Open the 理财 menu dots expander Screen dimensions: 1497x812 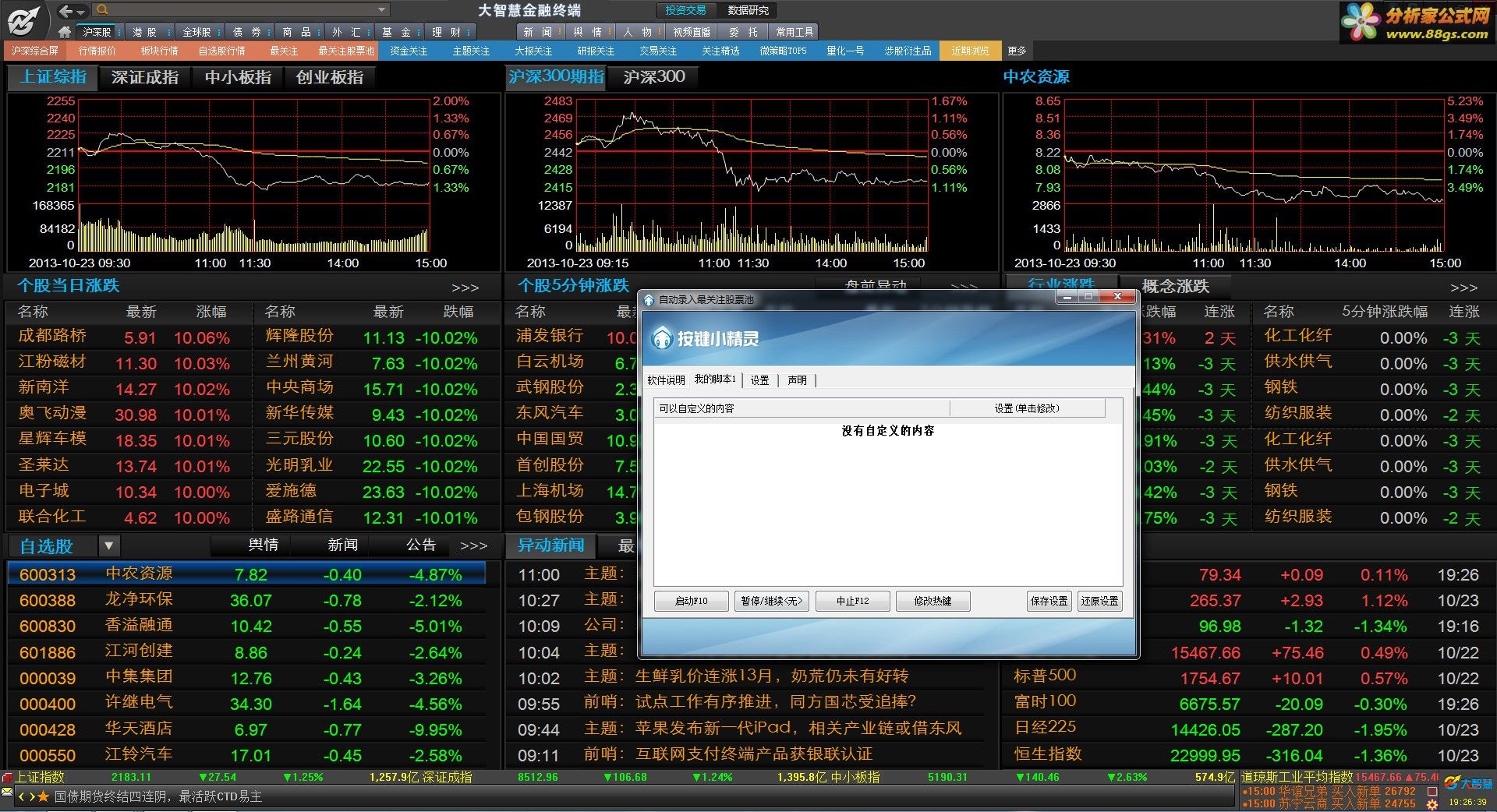tap(468, 32)
